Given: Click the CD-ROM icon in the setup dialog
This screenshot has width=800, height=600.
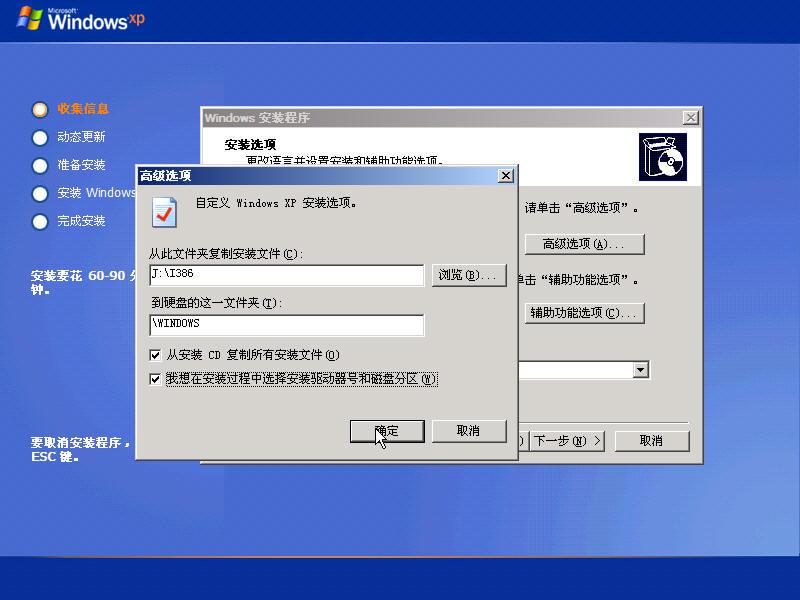Looking at the screenshot, I should (x=663, y=156).
